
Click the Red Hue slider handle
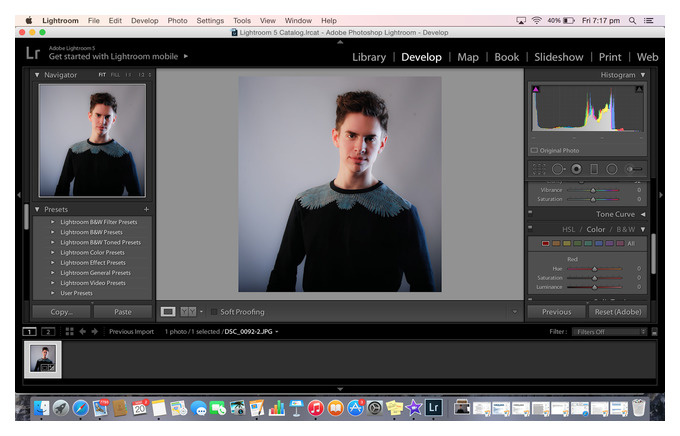pos(595,269)
